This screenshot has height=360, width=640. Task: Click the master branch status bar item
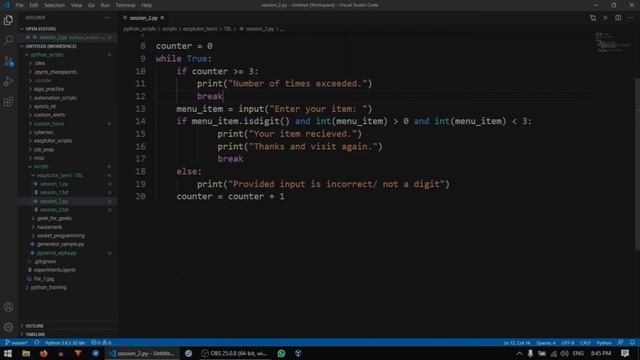16,342
